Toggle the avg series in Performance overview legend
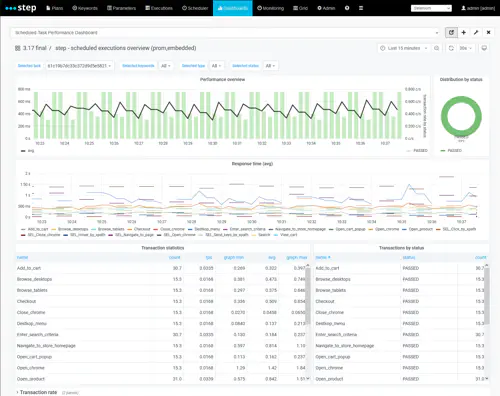Screen dimensions: 500x396 (x=28, y=151)
